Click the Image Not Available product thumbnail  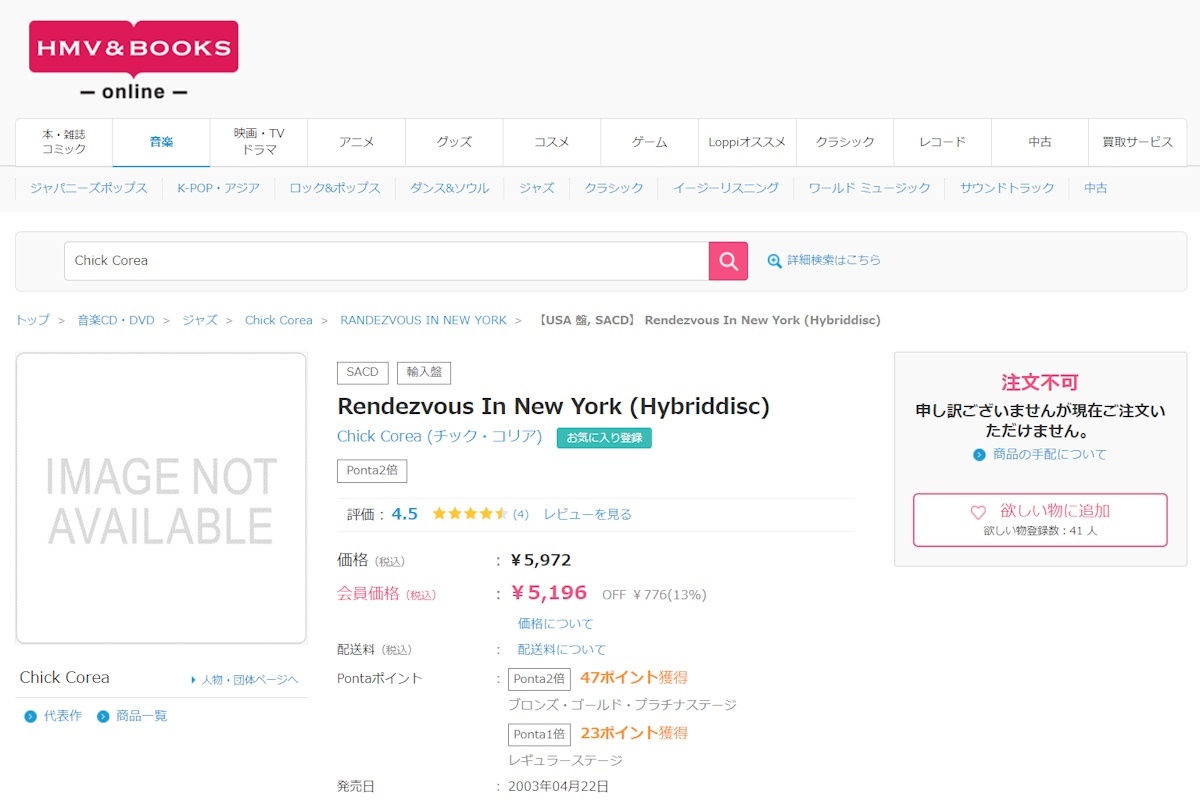point(161,498)
